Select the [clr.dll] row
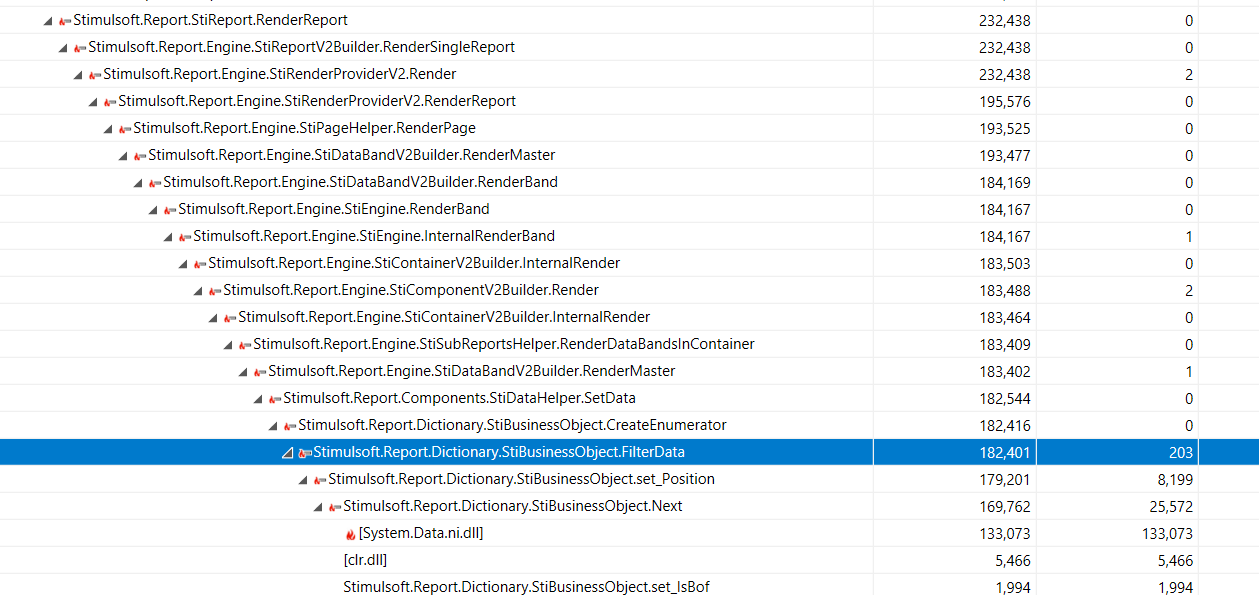Viewport: 1259px width, 595px height. tap(629, 561)
